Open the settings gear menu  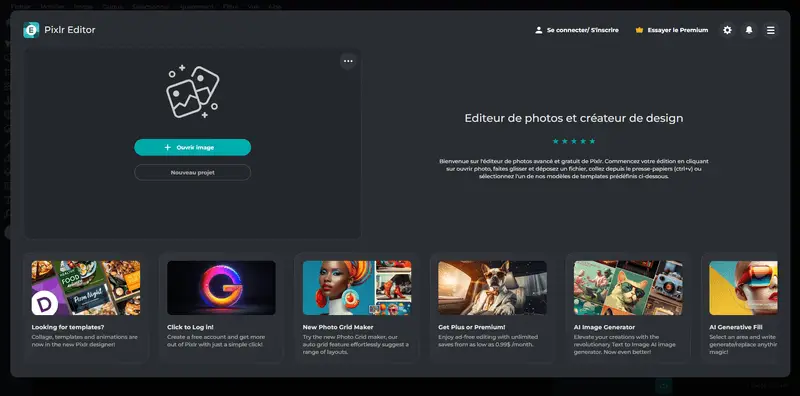pyautogui.click(x=727, y=30)
